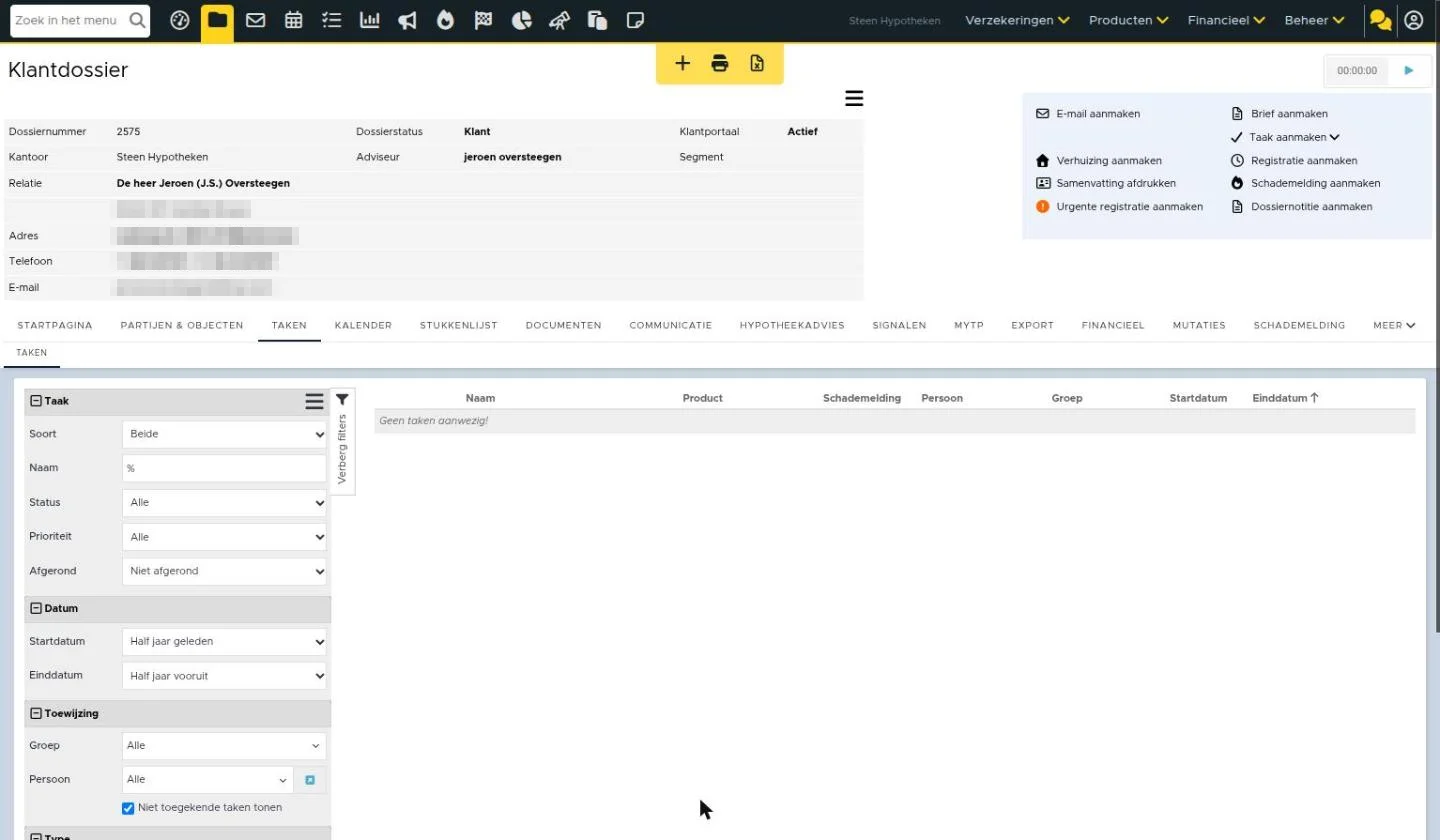Open the chat bubbles icon
The width and height of the screenshot is (1440, 840).
click(1381, 20)
